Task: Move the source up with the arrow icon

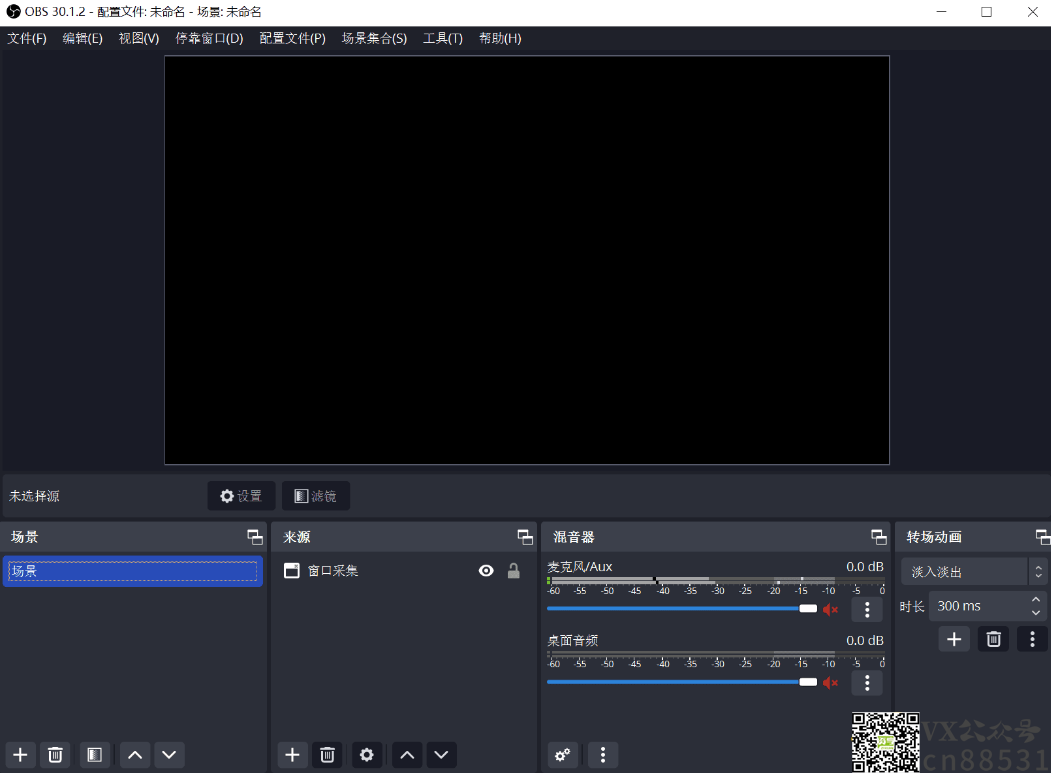Action: (x=406, y=755)
